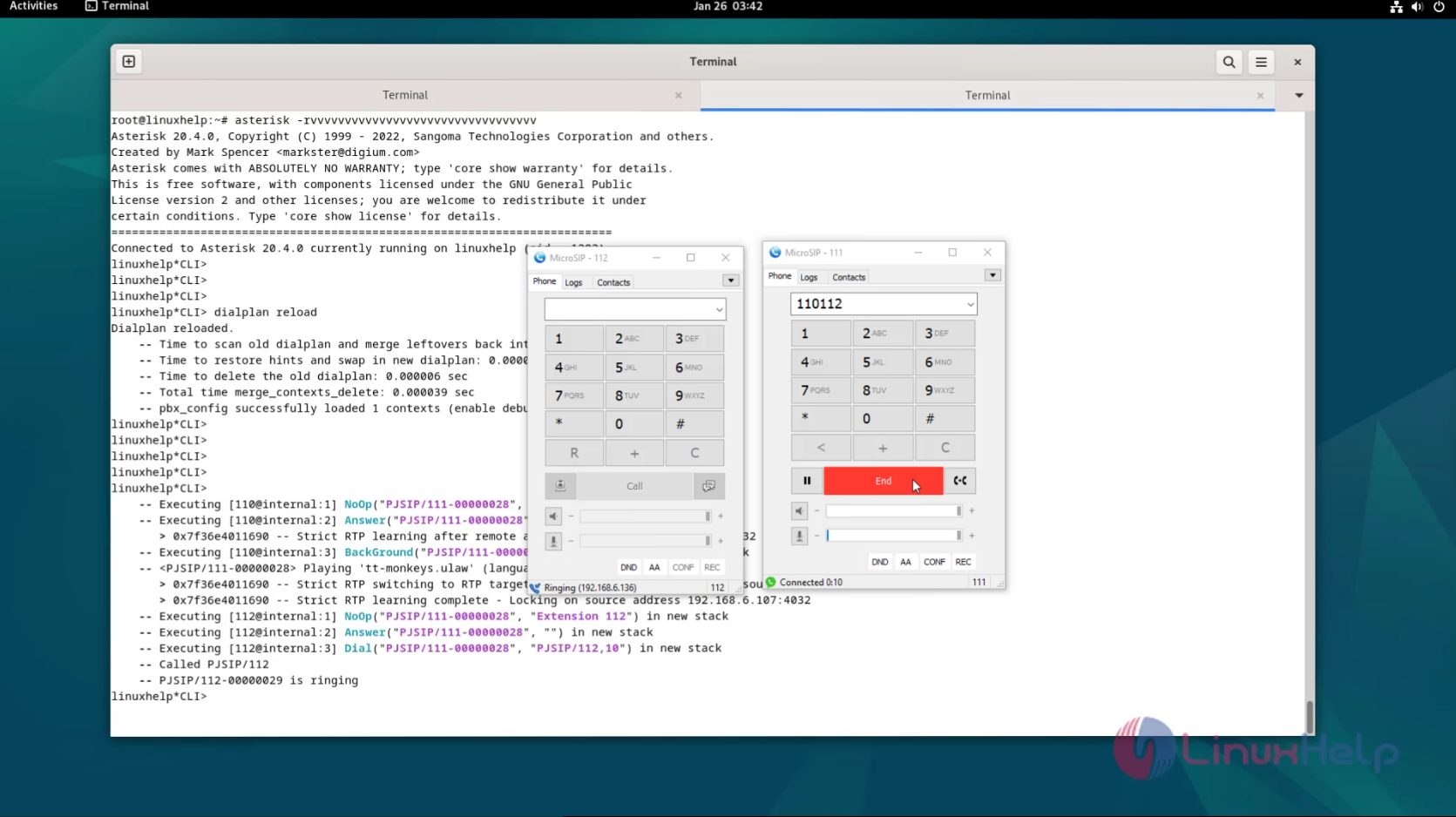The height and width of the screenshot is (817, 1456).
Task: Click the video call icon in MicroSIP 112
Action: 560,486
